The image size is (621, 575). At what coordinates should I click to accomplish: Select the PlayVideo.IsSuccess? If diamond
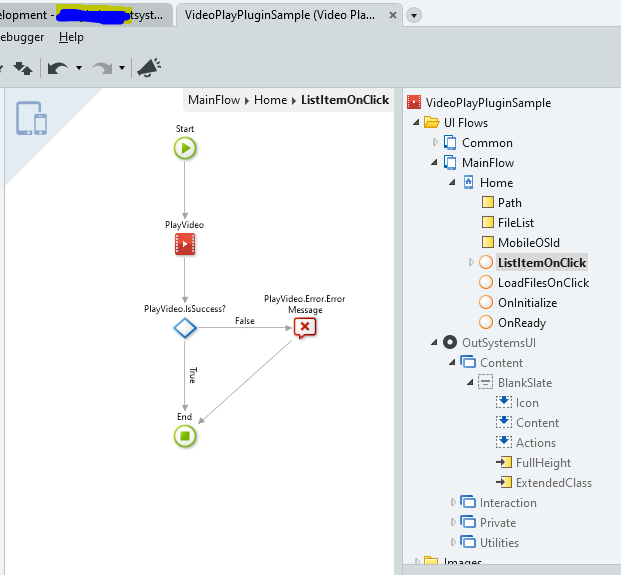pyautogui.click(x=185, y=328)
